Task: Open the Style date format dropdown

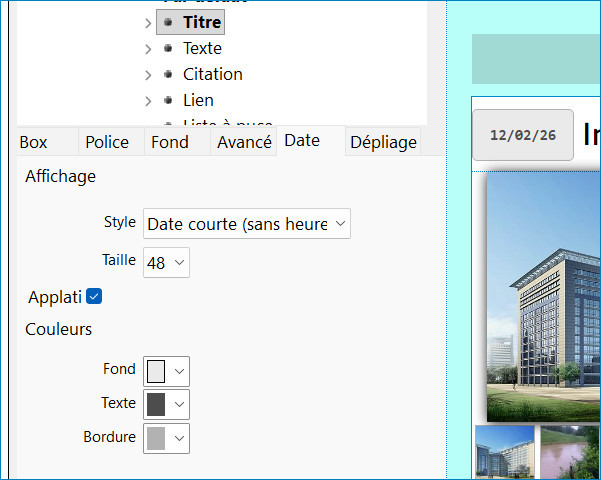Action: 247,224
